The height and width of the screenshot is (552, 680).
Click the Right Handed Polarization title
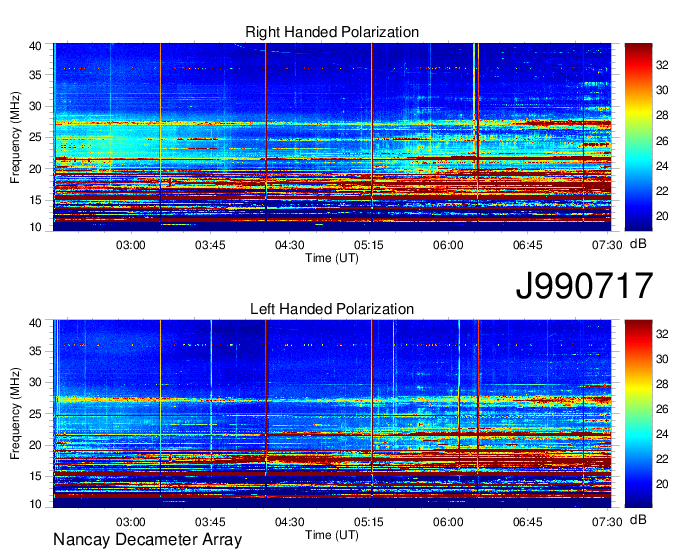(332, 32)
